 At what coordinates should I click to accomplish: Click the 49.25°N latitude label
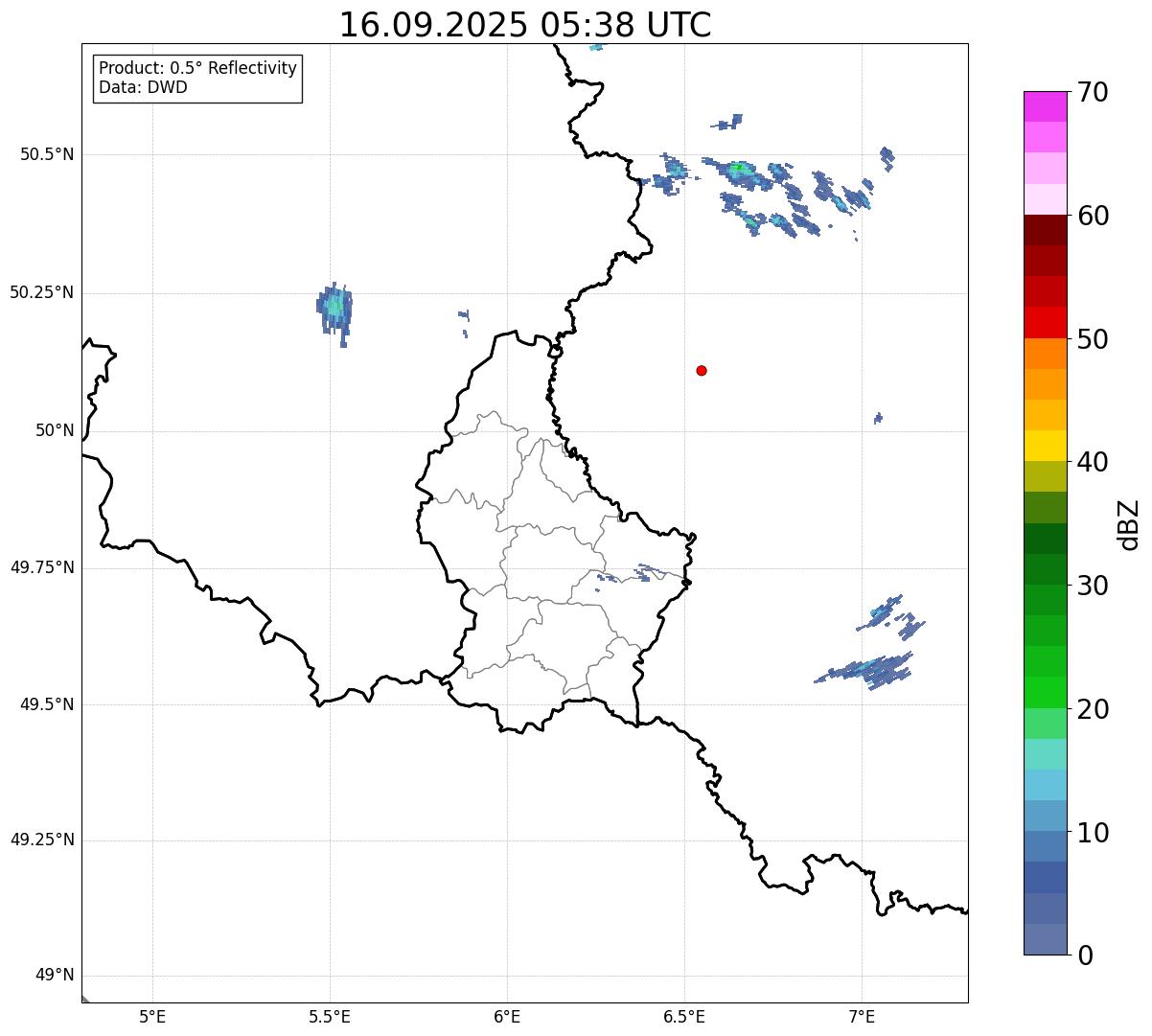[41, 840]
